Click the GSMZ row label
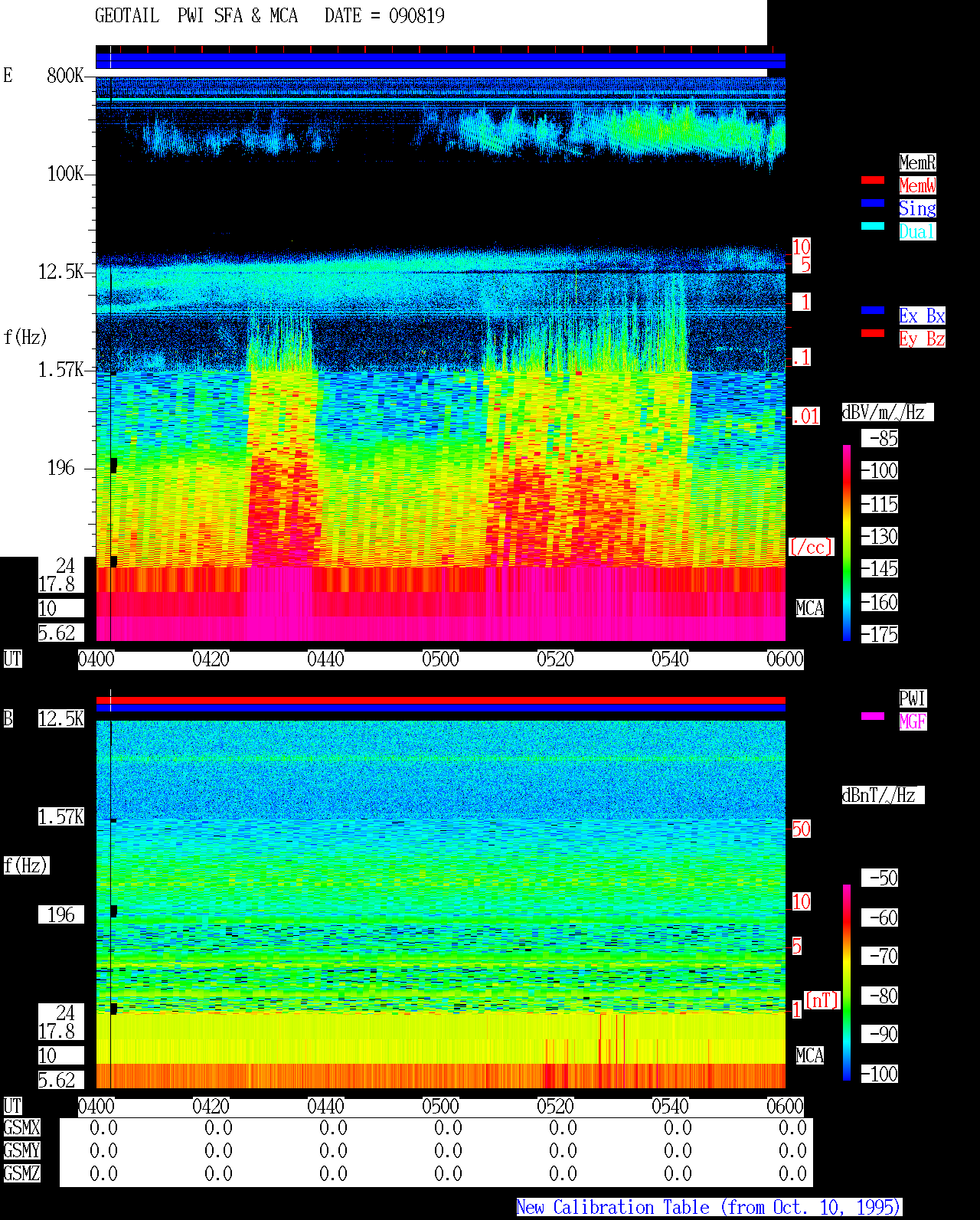This screenshot has width=980, height=1220. [21, 1173]
